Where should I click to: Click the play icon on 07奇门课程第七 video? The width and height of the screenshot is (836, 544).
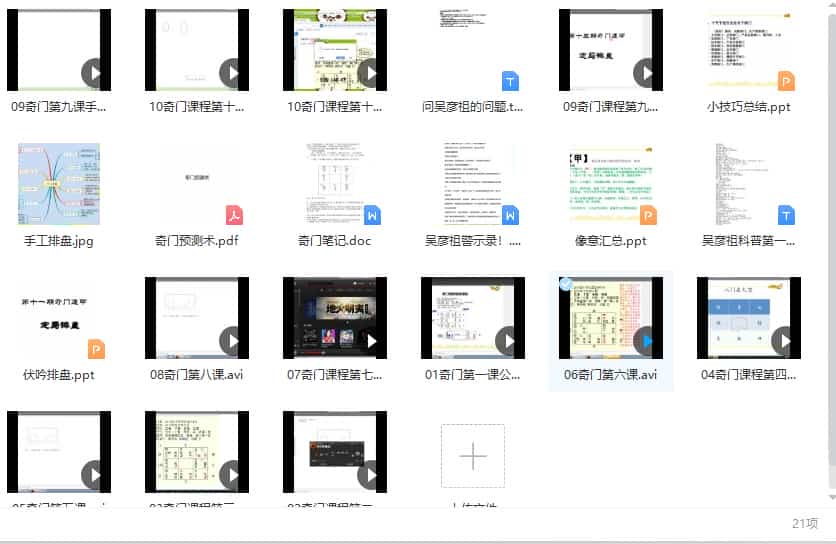click(372, 341)
